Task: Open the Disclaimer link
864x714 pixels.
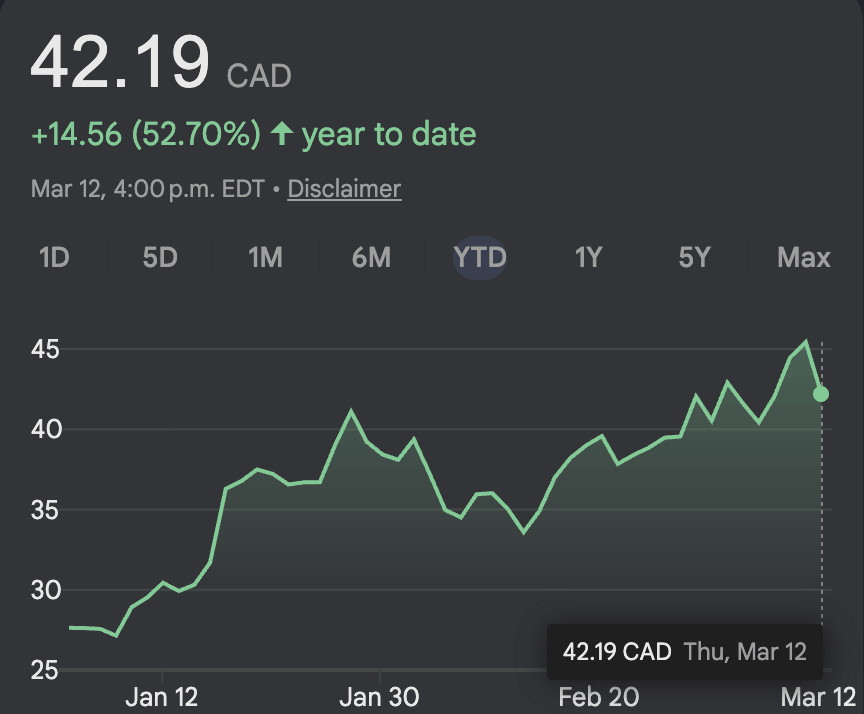Action: tap(344, 189)
